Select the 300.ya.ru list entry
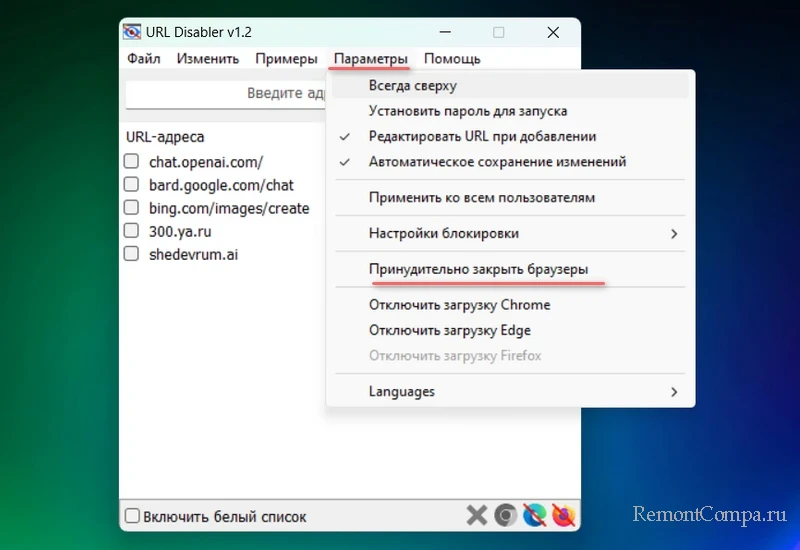 (180, 231)
